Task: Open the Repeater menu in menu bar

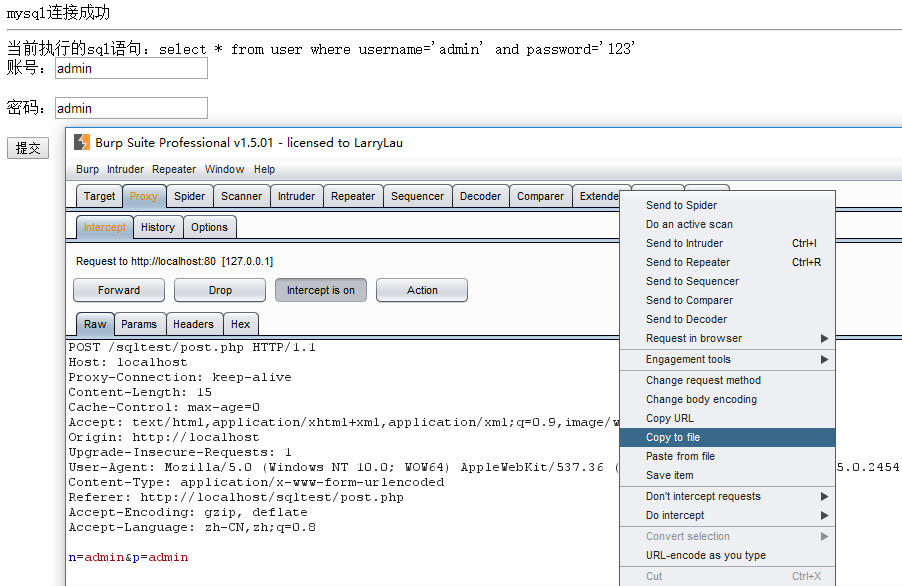Action: click(x=174, y=169)
